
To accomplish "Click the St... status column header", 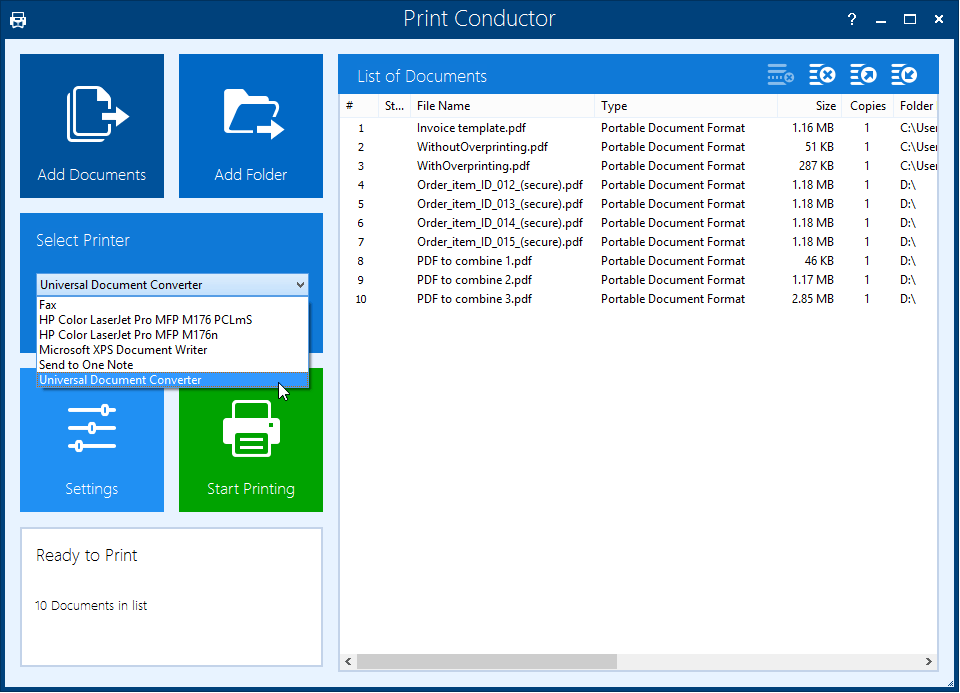I will 395,106.
